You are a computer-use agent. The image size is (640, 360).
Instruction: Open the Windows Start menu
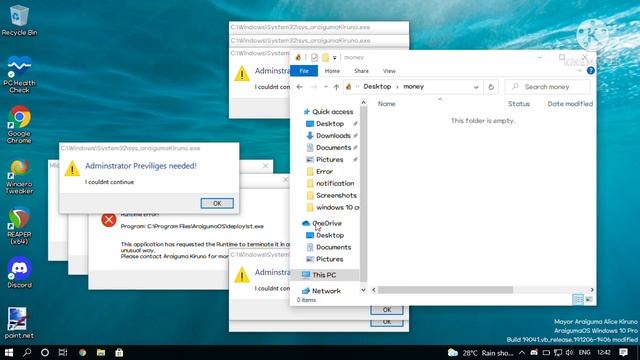tap(9, 352)
